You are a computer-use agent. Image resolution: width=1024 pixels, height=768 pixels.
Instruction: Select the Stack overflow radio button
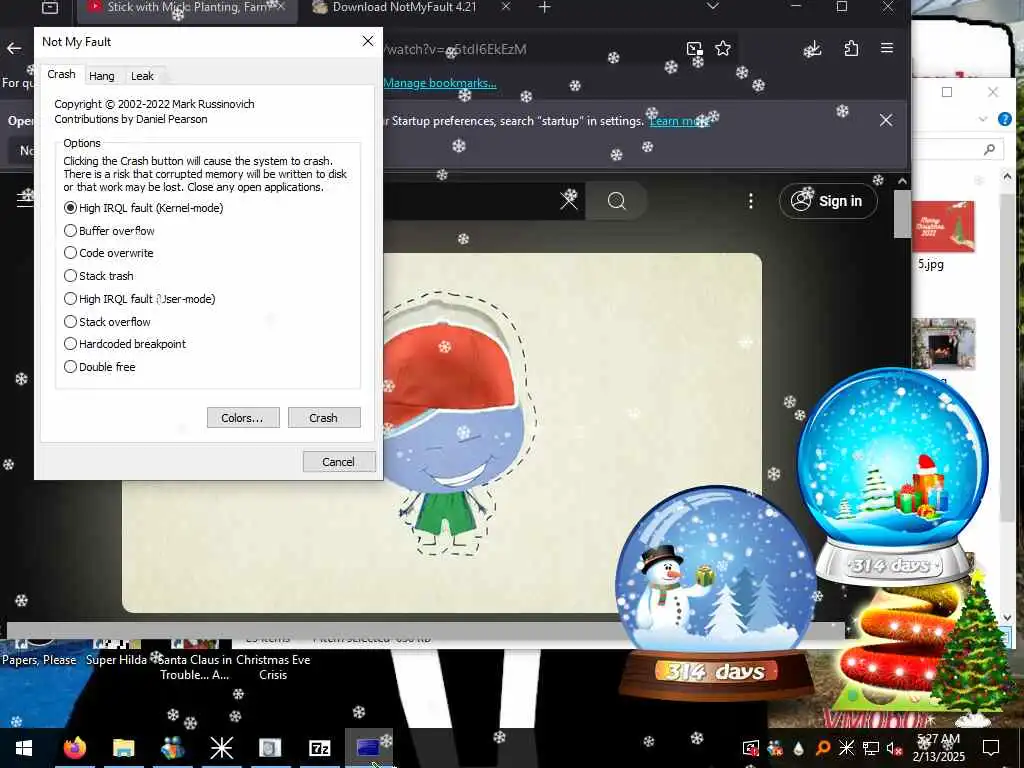(x=107, y=321)
